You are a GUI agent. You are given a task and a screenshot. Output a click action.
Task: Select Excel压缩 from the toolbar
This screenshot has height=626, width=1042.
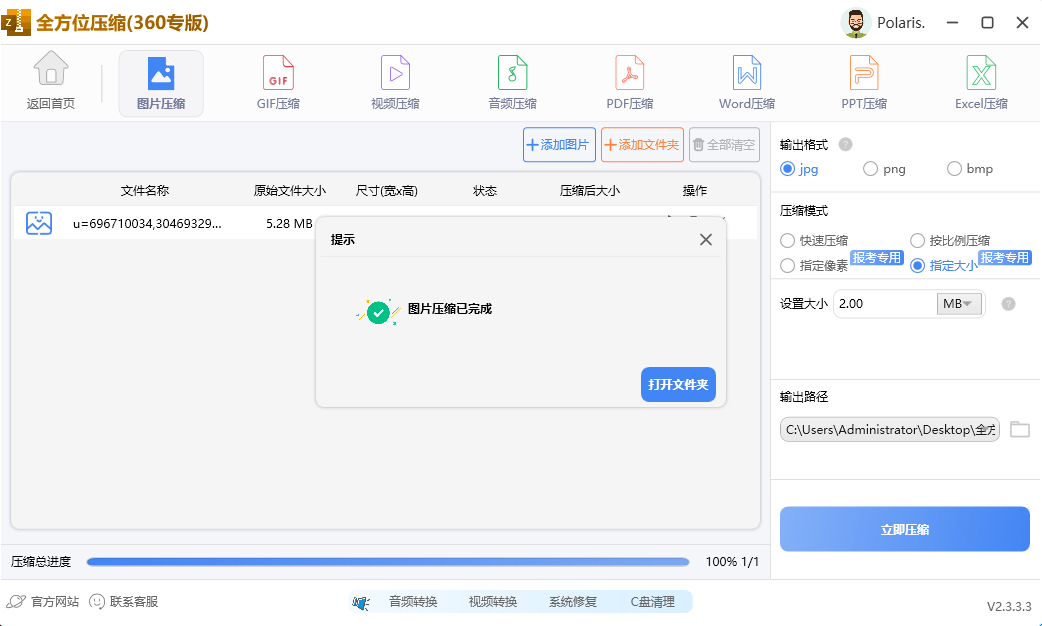click(x=980, y=82)
